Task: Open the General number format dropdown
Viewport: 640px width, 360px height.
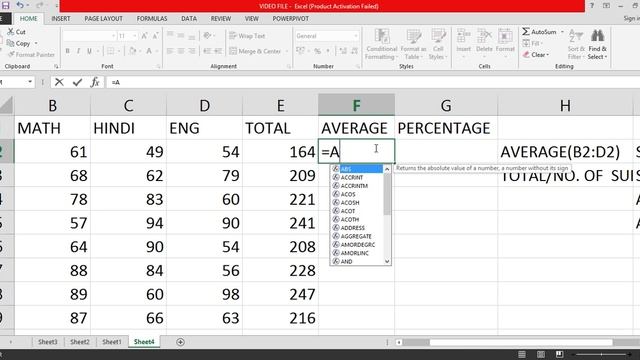Action: point(356,36)
